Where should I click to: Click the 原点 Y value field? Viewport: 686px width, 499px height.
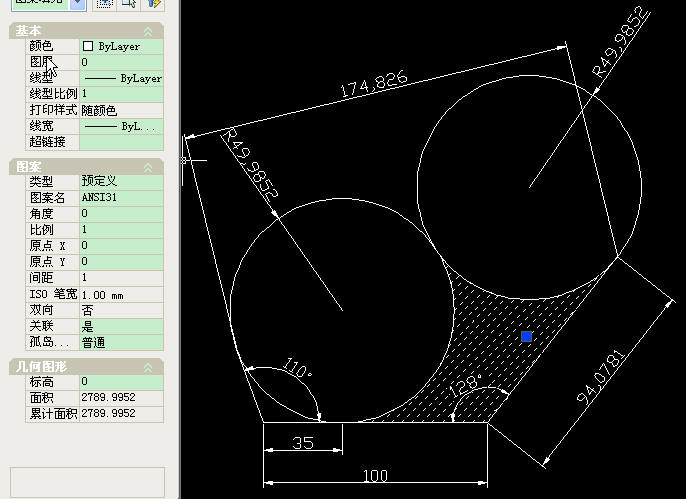point(121,262)
